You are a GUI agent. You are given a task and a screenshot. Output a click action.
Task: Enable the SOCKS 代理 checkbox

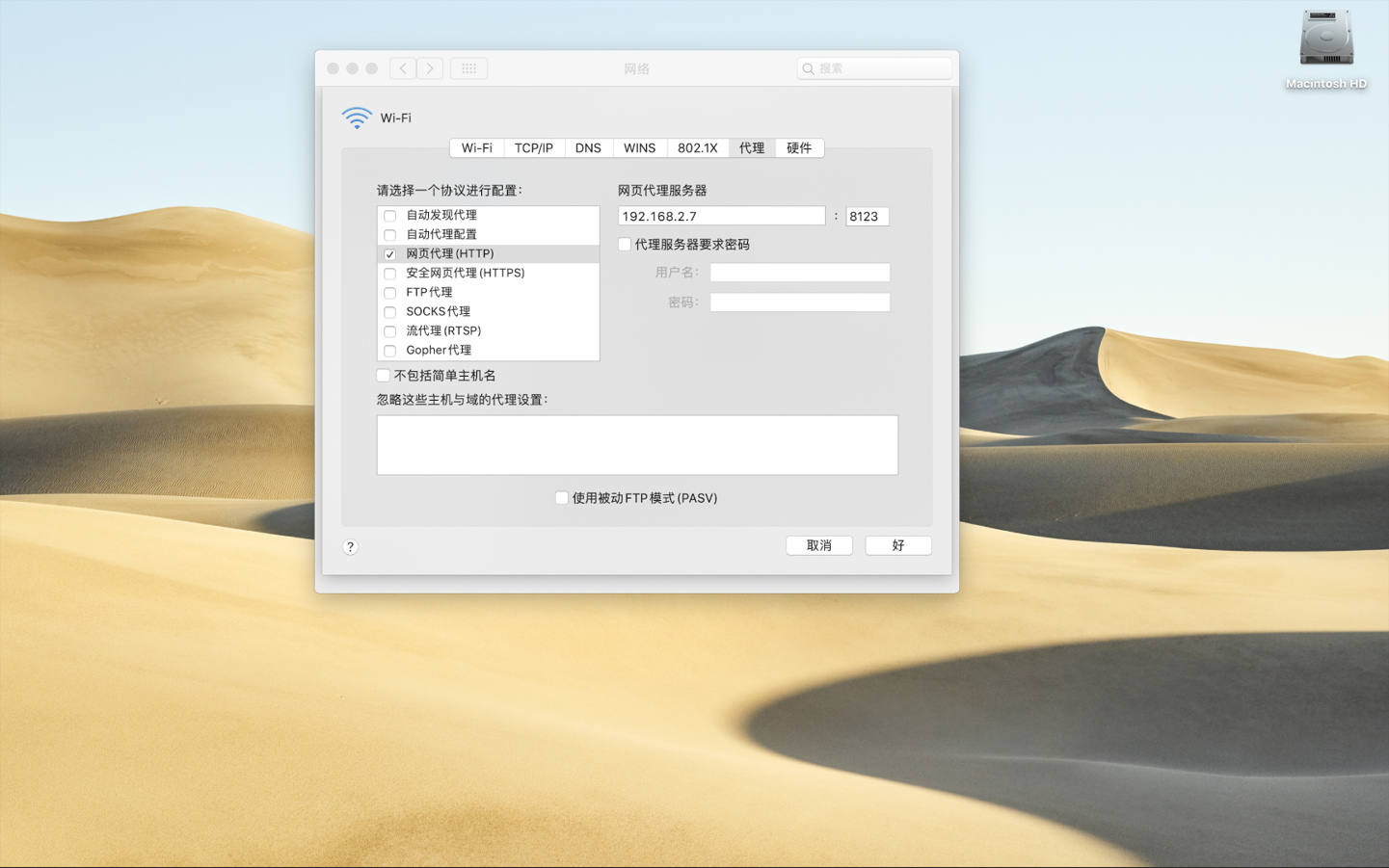click(389, 311)
